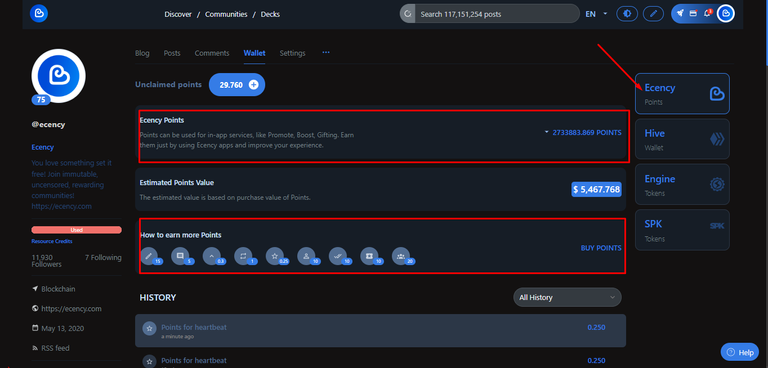This screenshot has width=768, height=368.
Task: Claim points with the plus icon
Action: click(253, 85)
